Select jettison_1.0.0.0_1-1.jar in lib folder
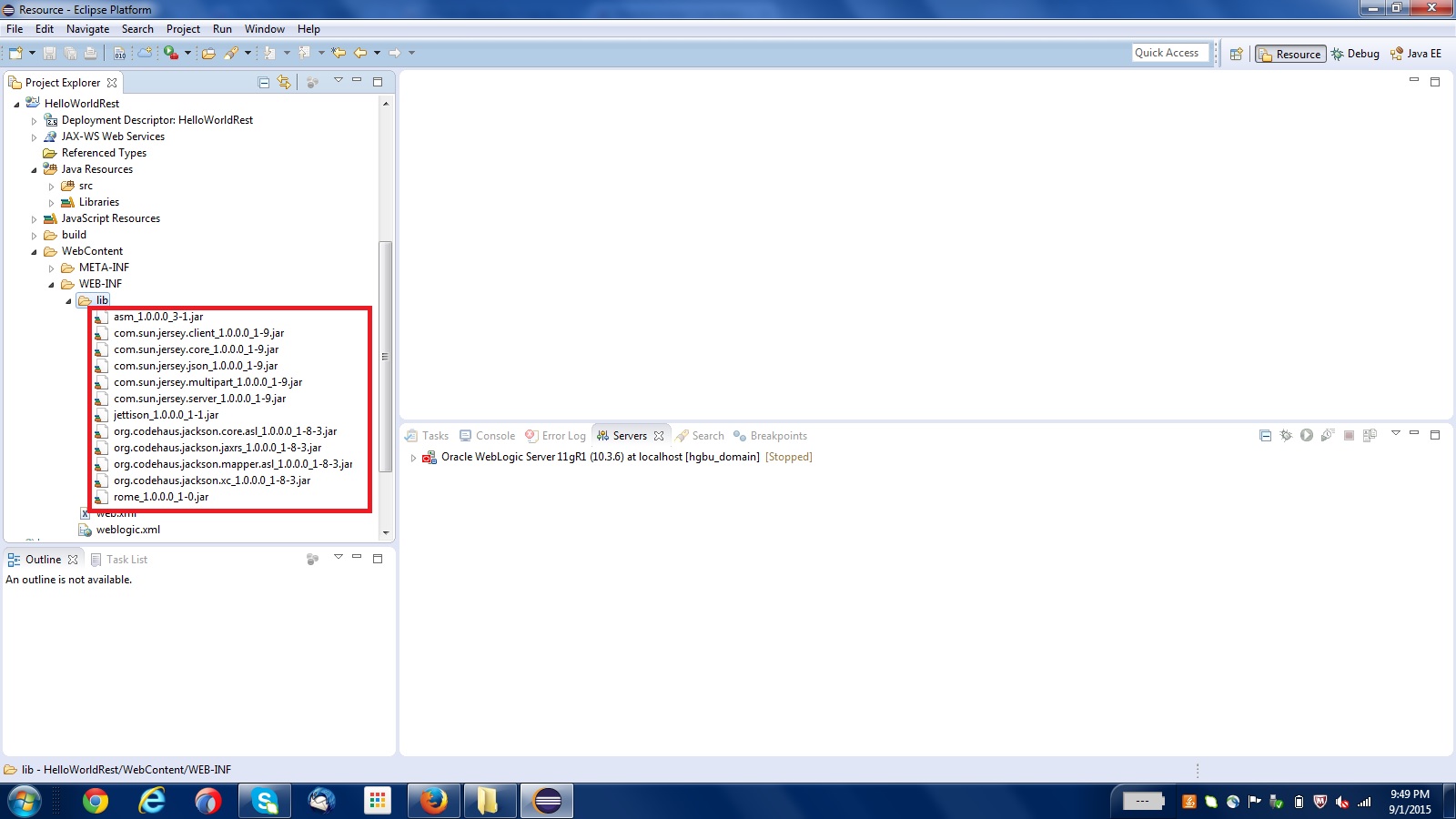This screenshot has width=1456, height=819. click(x=166, y=415)
